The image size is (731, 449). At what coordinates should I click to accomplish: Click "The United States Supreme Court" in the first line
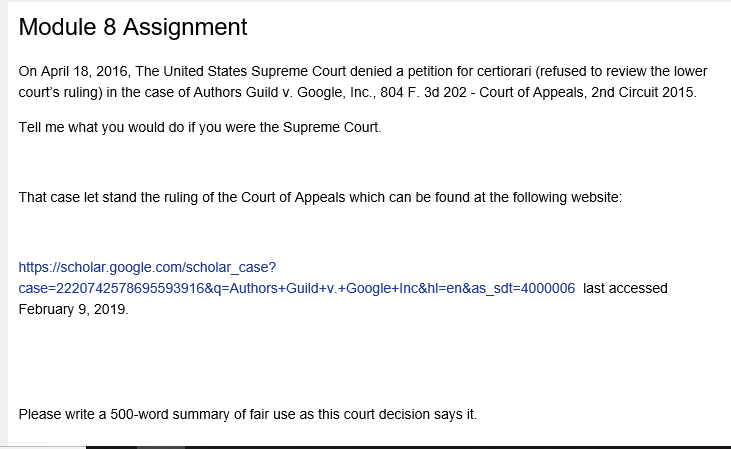coord(241,71)
